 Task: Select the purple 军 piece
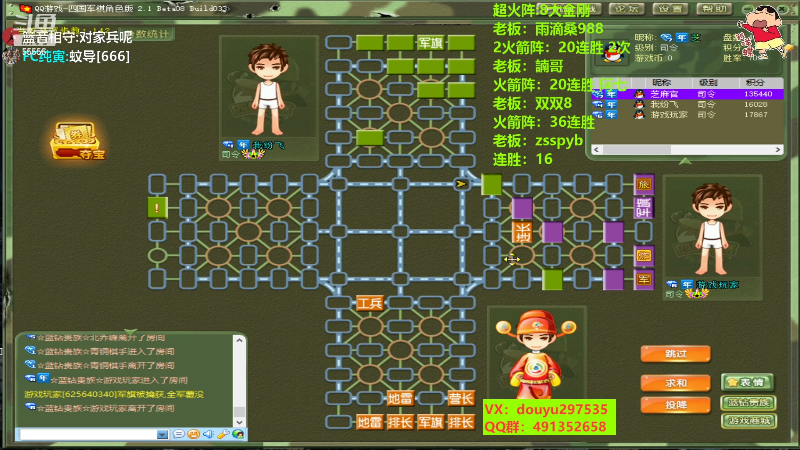pyautogui.click(x=644, y=279)
